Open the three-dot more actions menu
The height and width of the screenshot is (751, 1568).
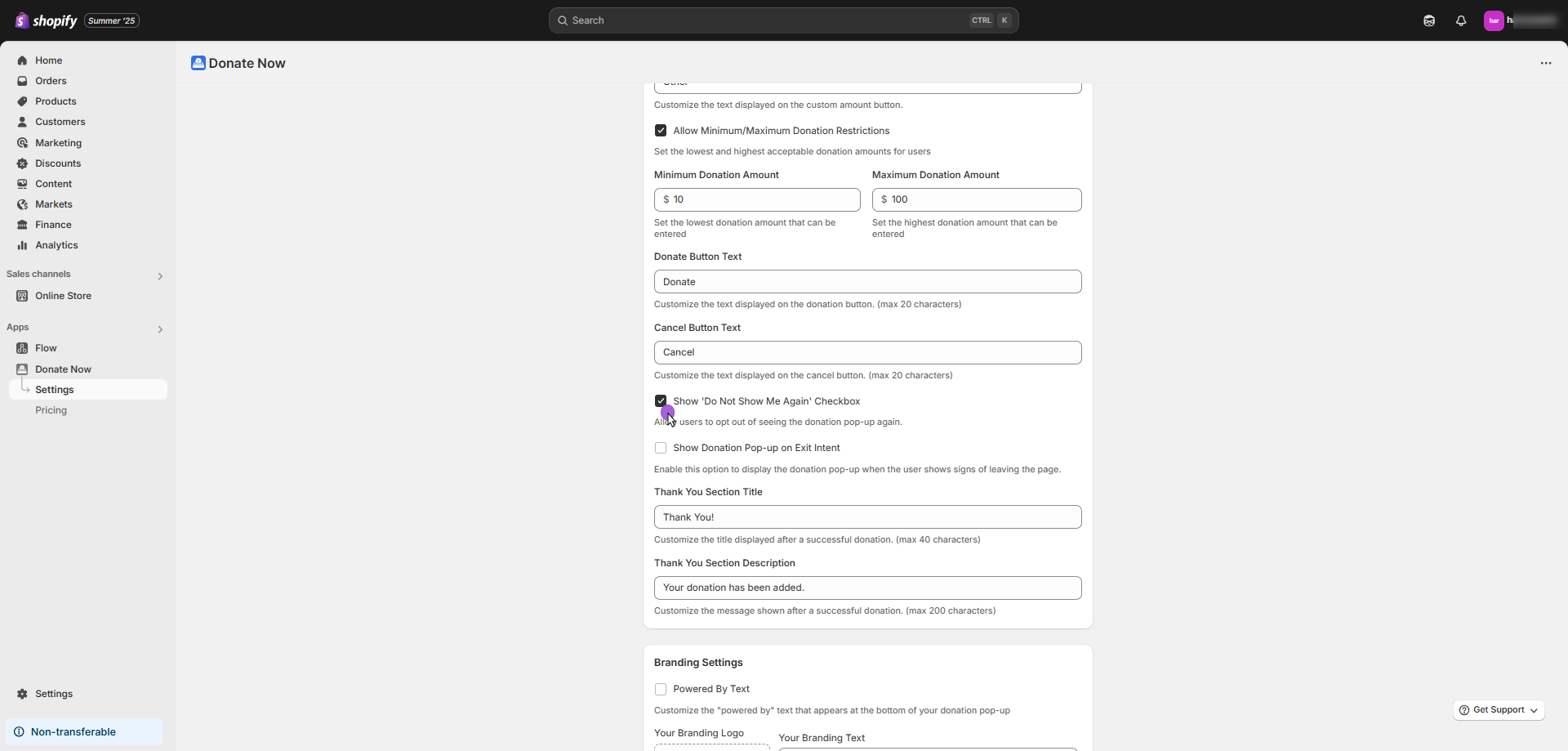point(1546,63)
